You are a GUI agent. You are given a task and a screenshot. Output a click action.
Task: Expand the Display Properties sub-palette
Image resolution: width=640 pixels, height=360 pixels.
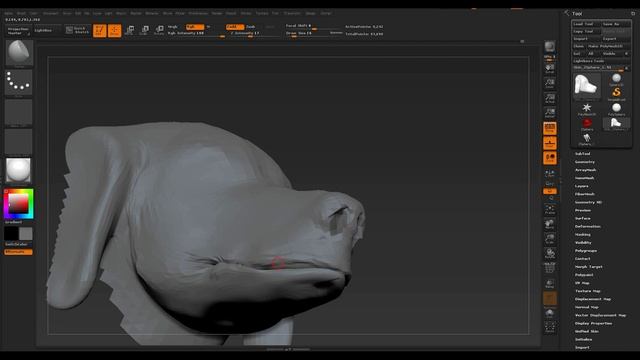pos(593,323)
